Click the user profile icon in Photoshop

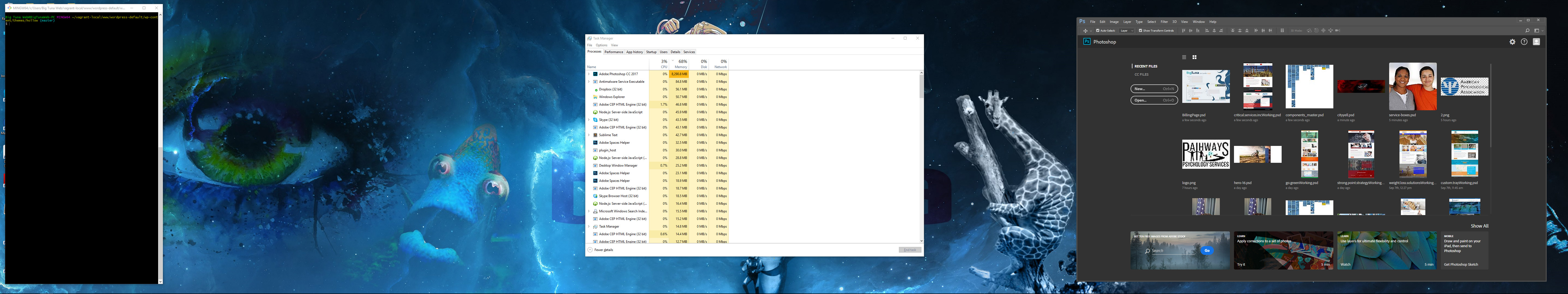[1536, 42]
